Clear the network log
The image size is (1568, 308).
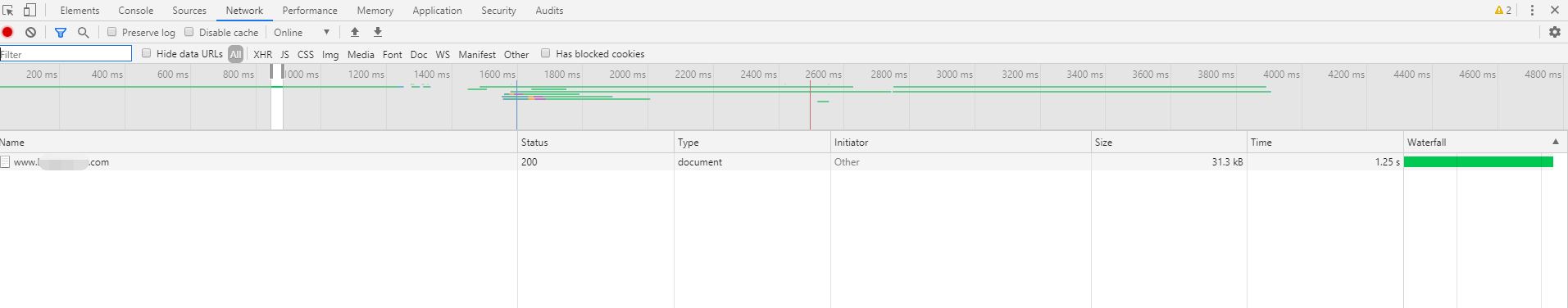pos(30,32)
